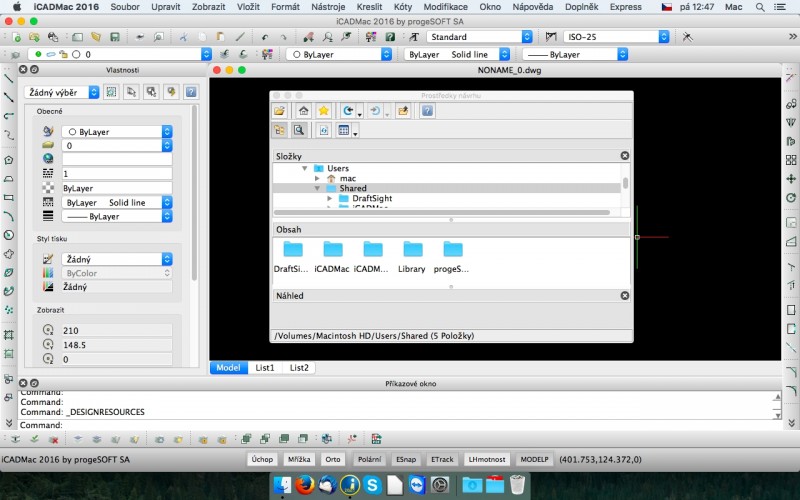This screenshot has width=800, height=500.
Task: Click the Redo arrow in top toolbar
Action: pyautogui.click(x=283, y=37)
